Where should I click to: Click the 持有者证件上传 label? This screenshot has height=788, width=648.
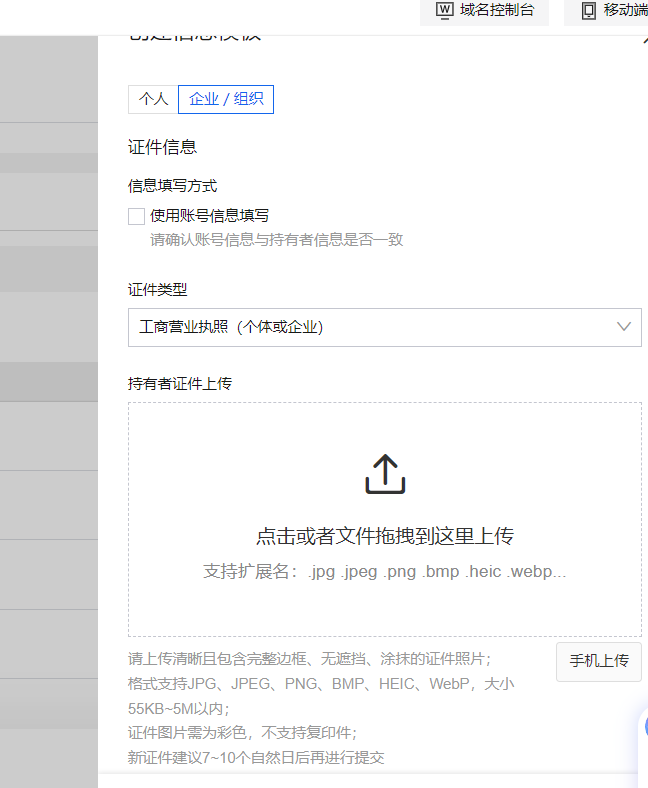coord(180,383)
